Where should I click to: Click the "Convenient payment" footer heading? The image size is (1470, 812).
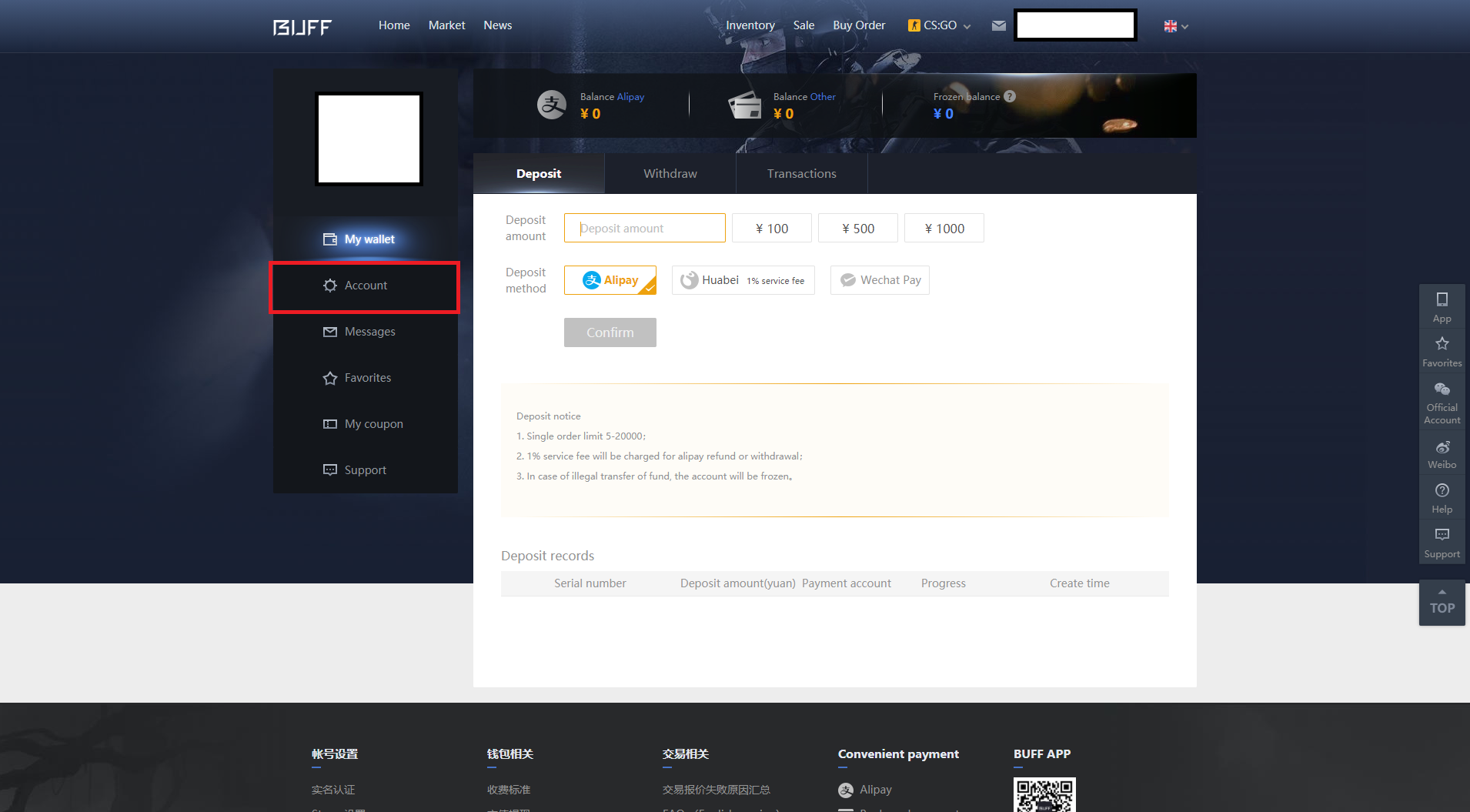pos(898,754)
